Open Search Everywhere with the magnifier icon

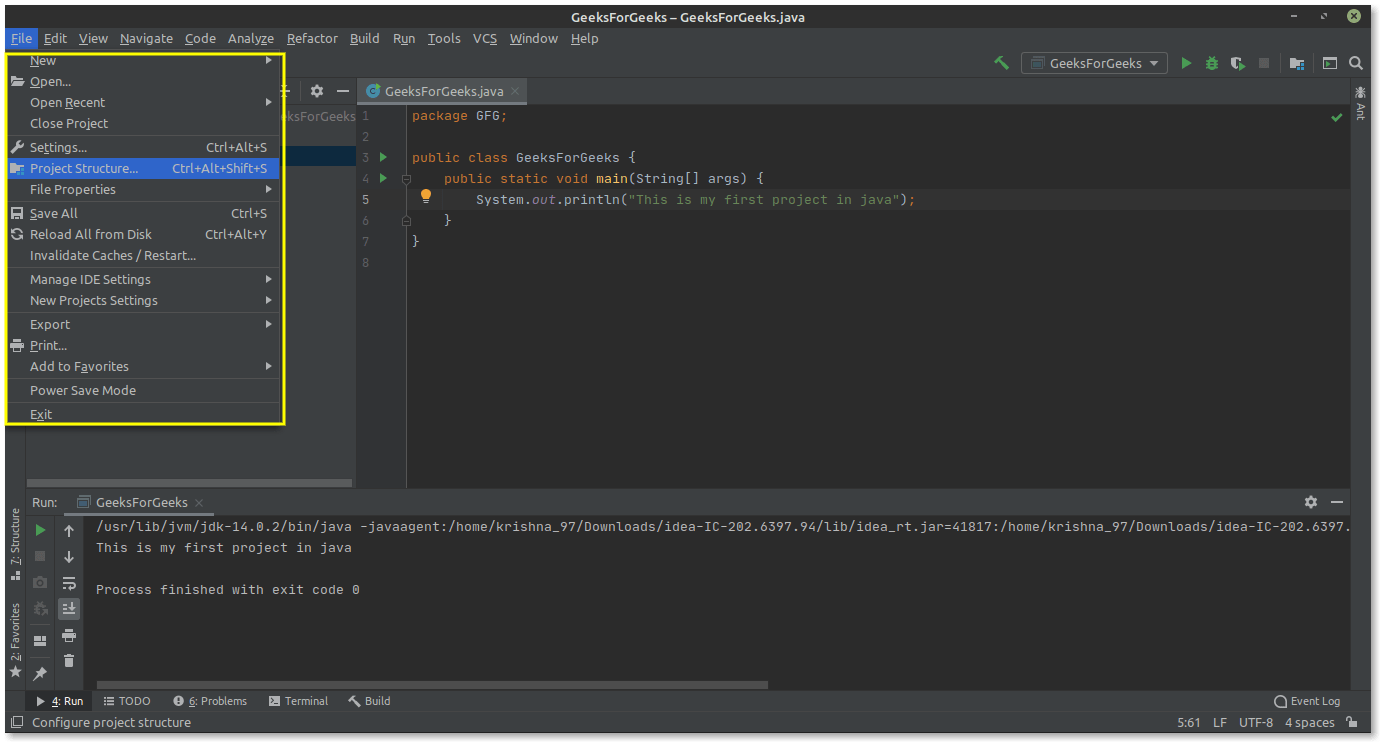pyautogui.click(x=1356, y=63)
